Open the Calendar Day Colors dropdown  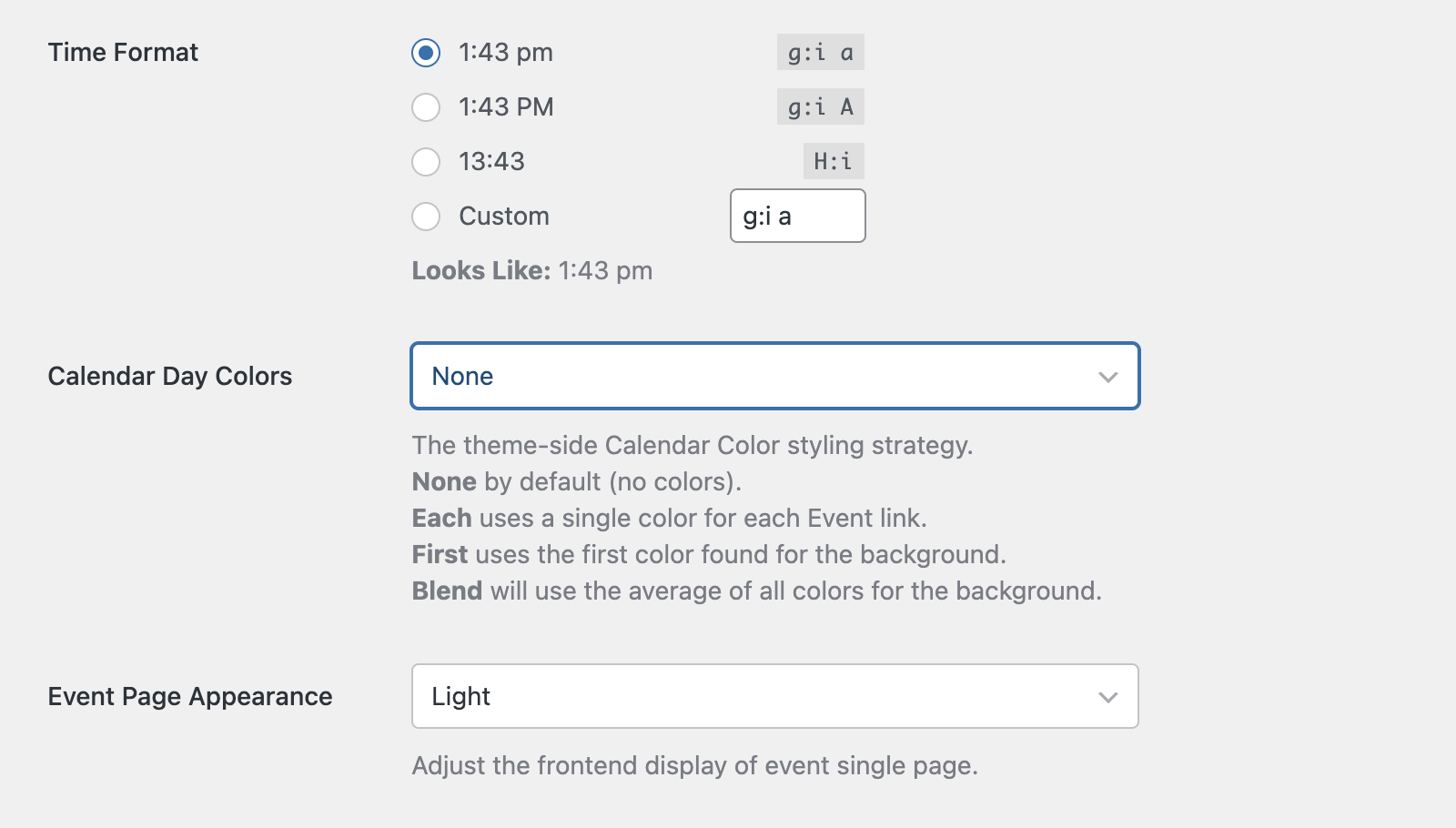click(773, 376)
